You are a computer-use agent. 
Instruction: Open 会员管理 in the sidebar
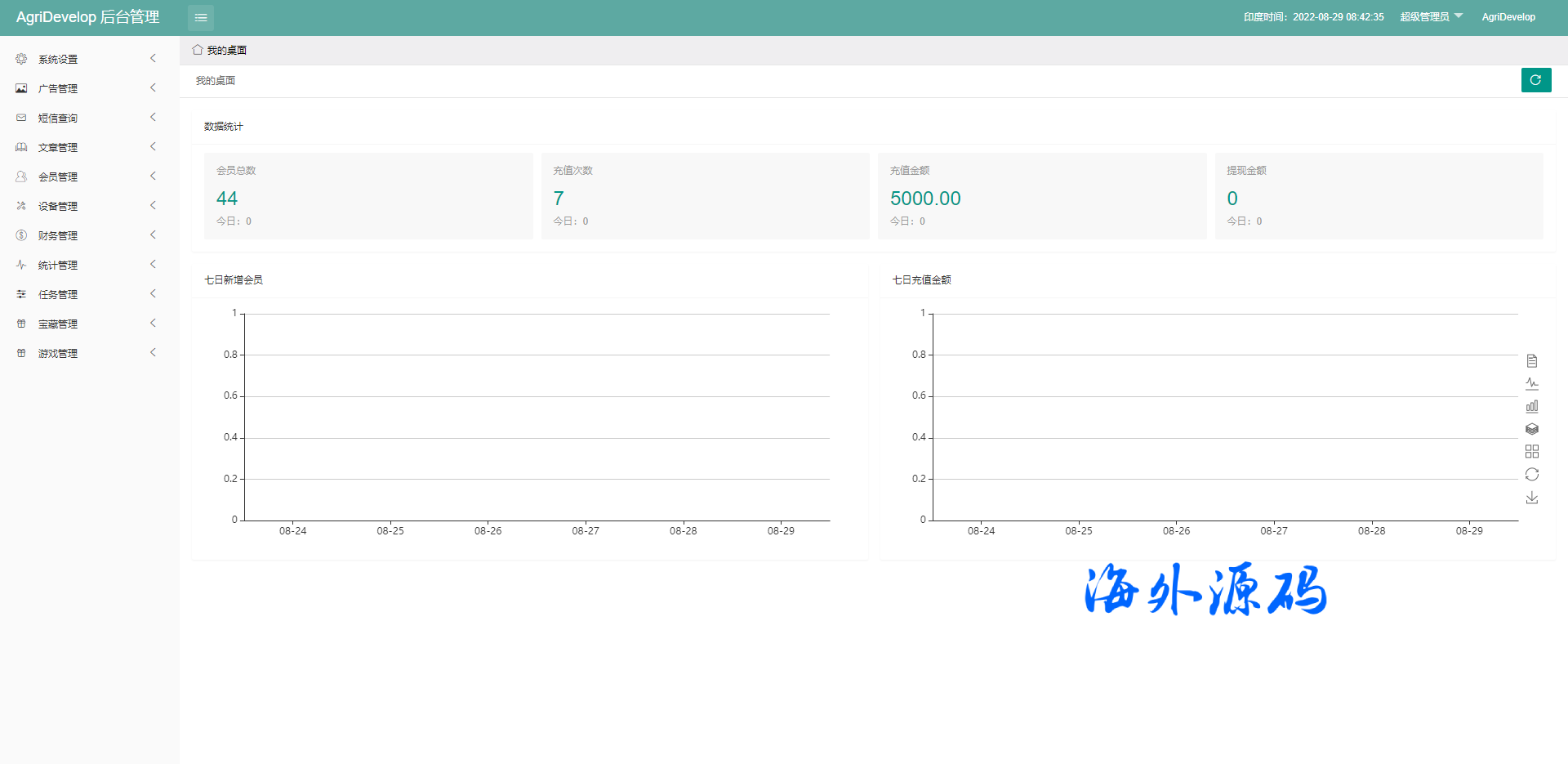coord(58,176)
